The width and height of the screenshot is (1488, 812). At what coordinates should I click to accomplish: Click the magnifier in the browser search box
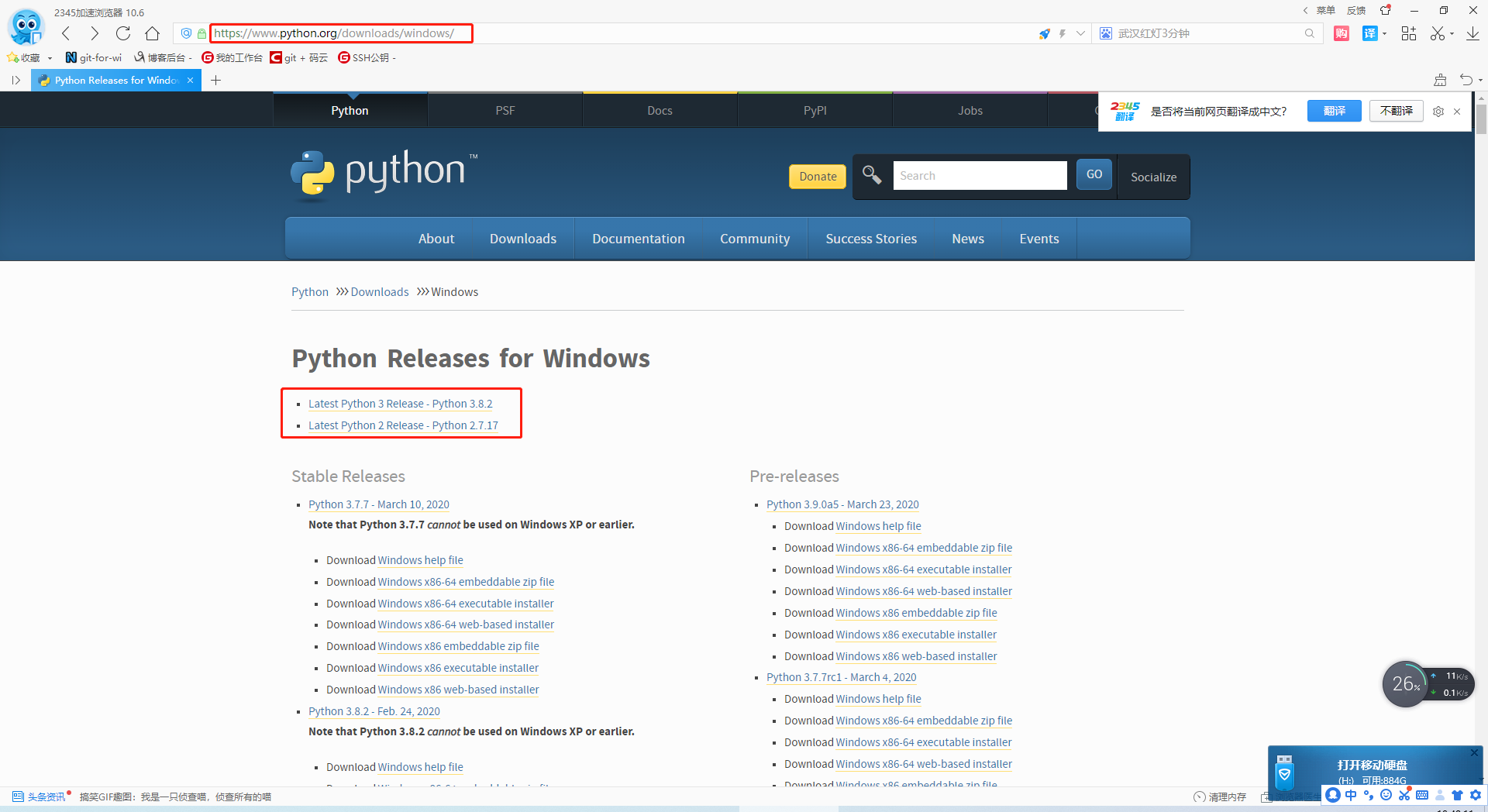click(x=1310, y=33)
